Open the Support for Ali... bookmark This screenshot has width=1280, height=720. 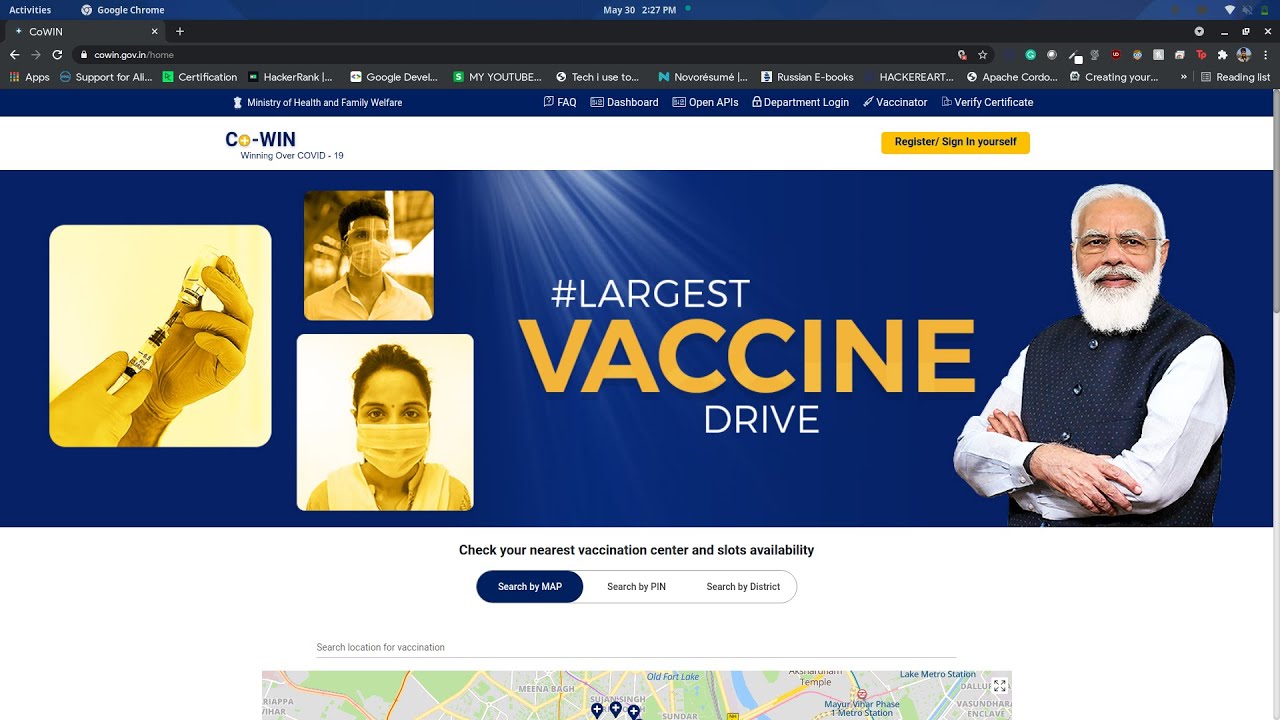106,77
